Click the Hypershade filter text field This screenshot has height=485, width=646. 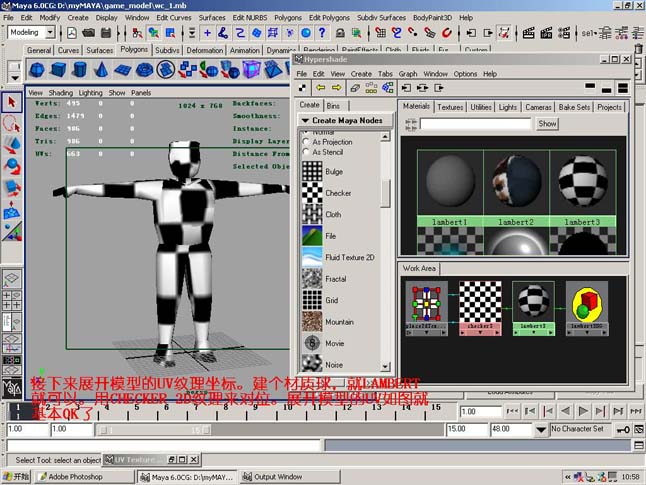pyautogui.click(x=475, y=123)
